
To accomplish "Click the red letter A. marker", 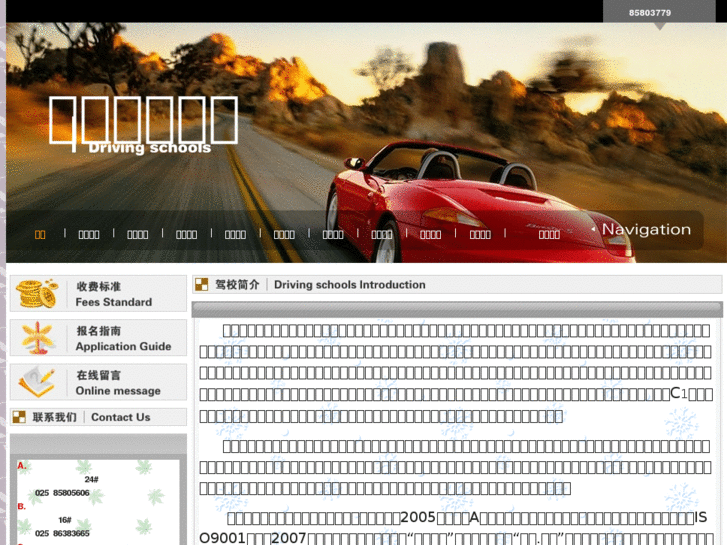I will [x=22, y=466].
